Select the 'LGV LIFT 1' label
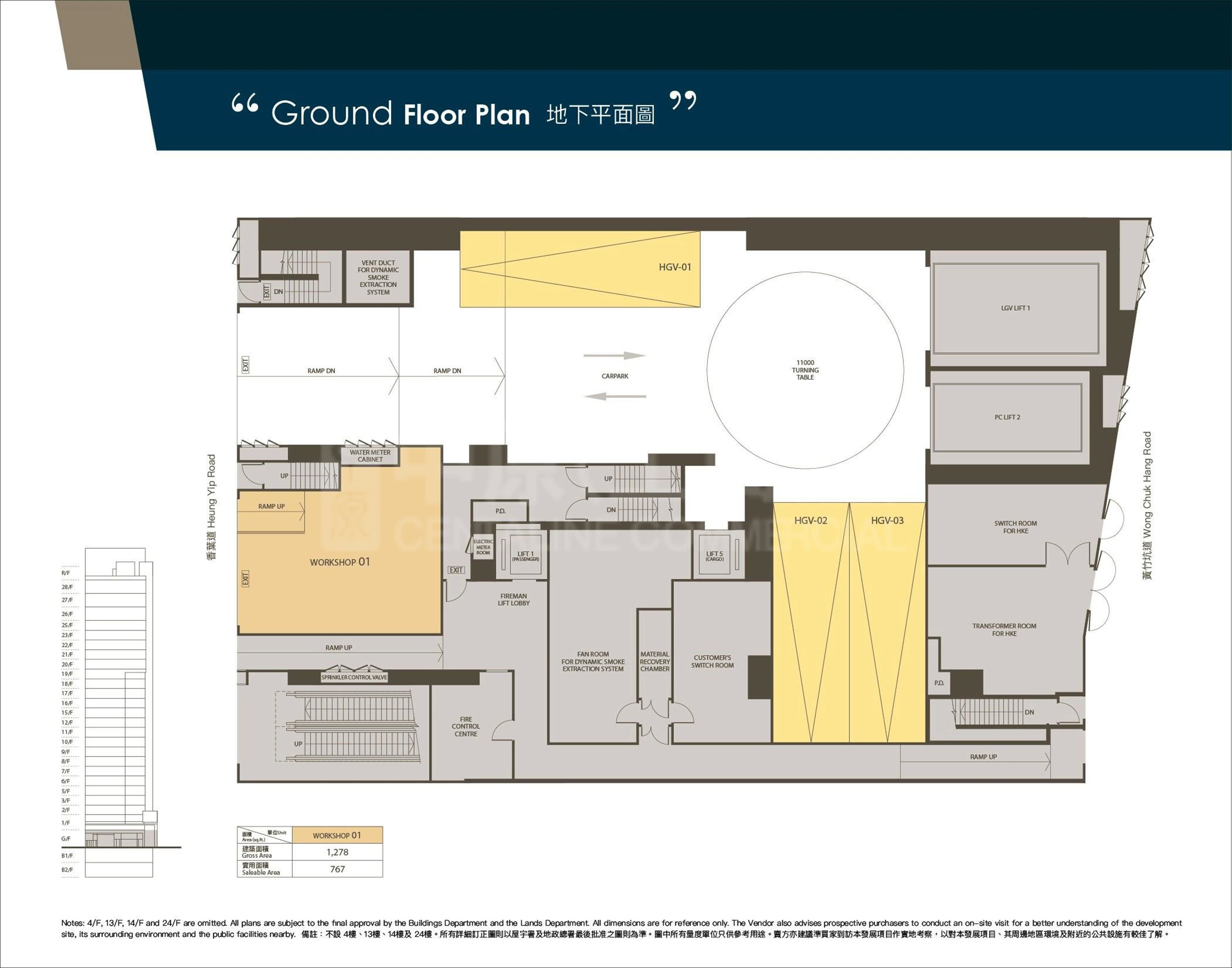 [x=1016, y=308]
